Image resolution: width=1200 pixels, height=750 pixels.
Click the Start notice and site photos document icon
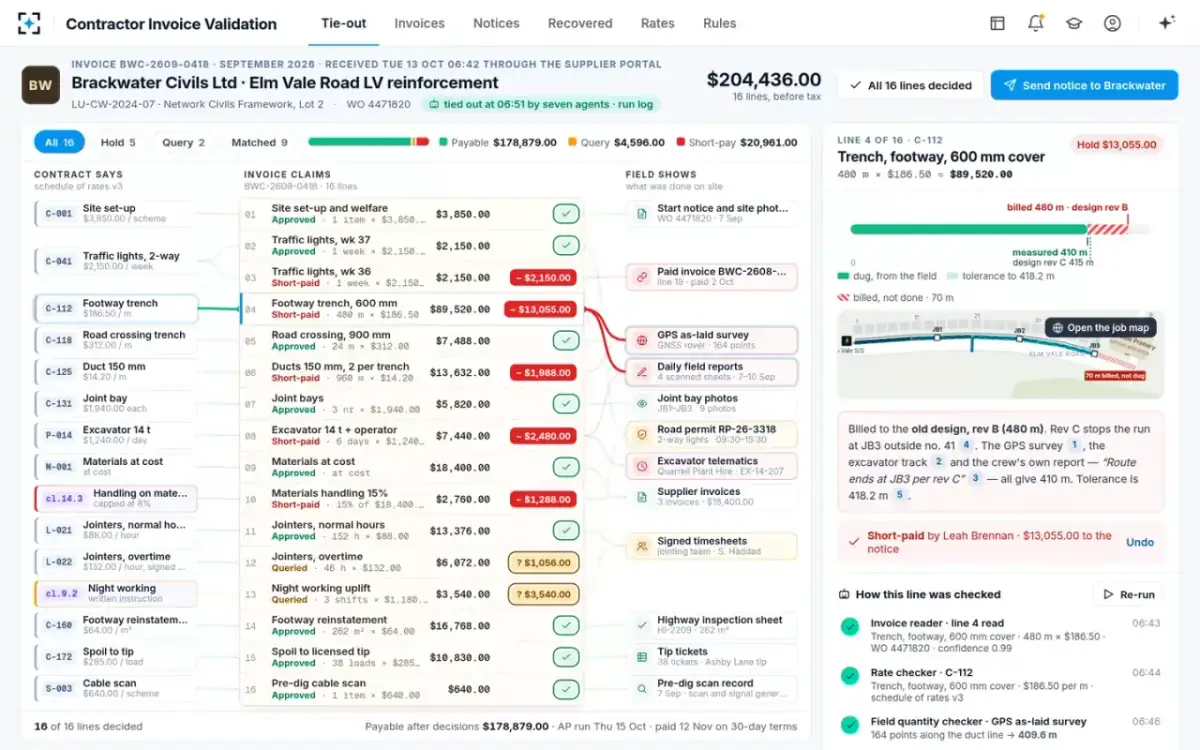(x=642, y=214)
